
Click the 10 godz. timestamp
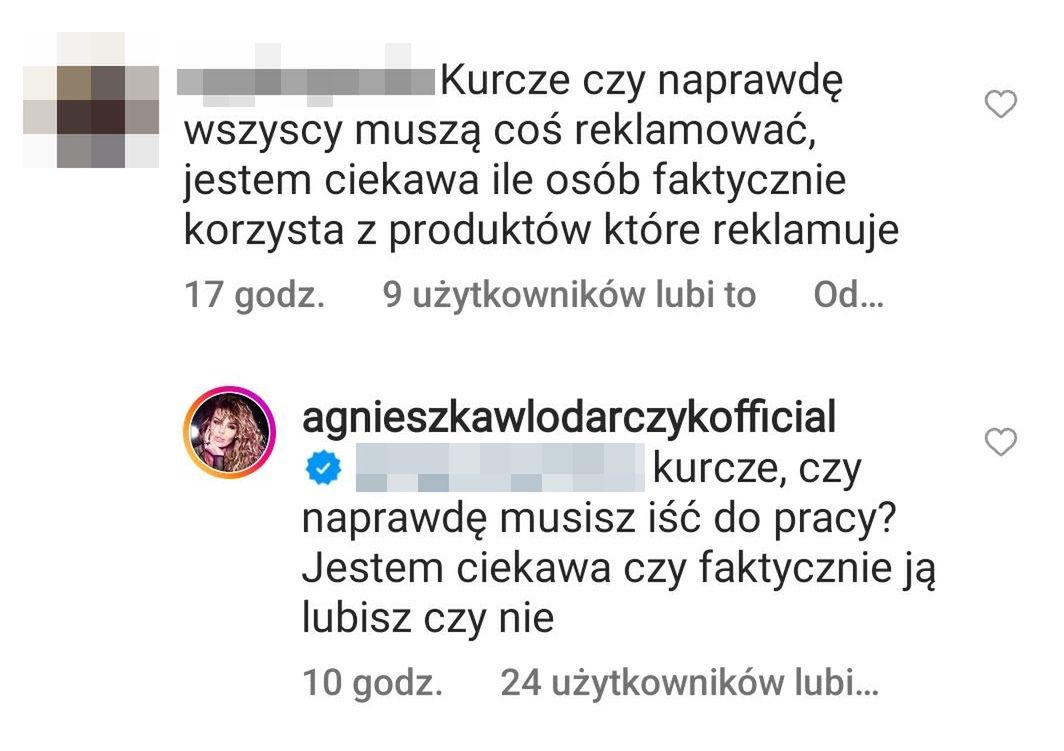tap(373, 684)
